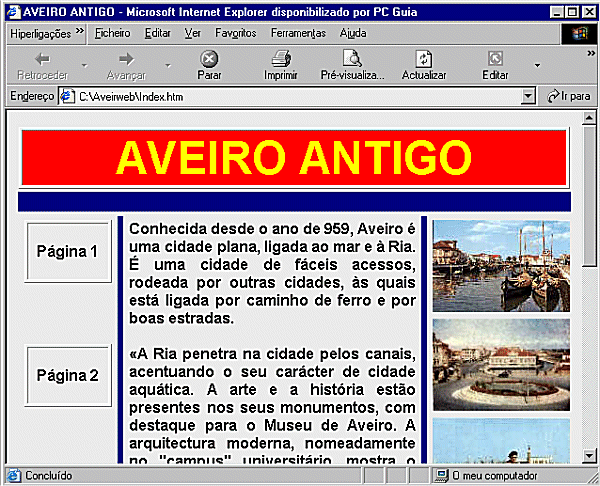
Task: Click the address field showing C:\Aveirweb\Index.htm
Action: 300,96
